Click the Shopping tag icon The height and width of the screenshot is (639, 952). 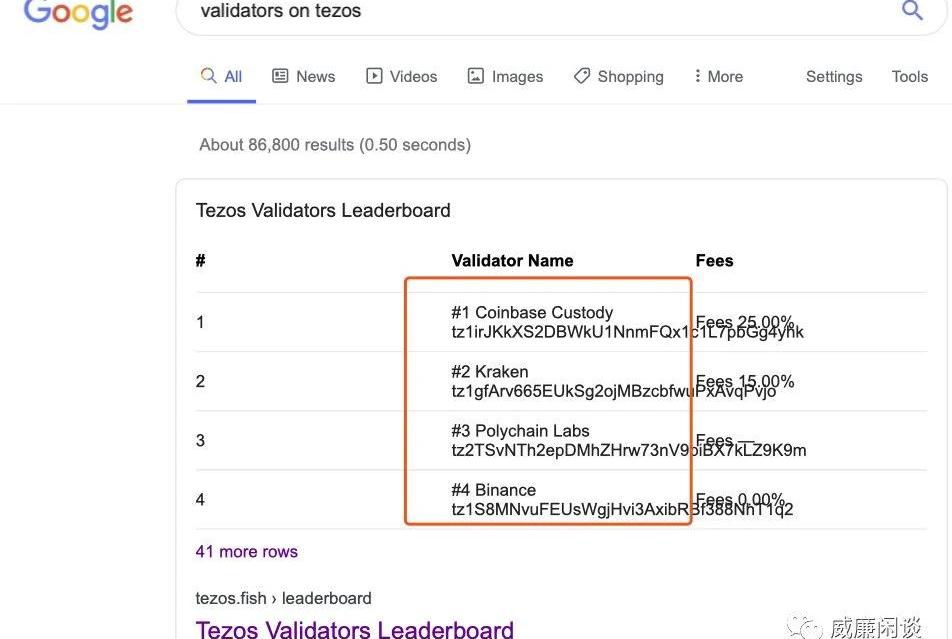[582, 76]
